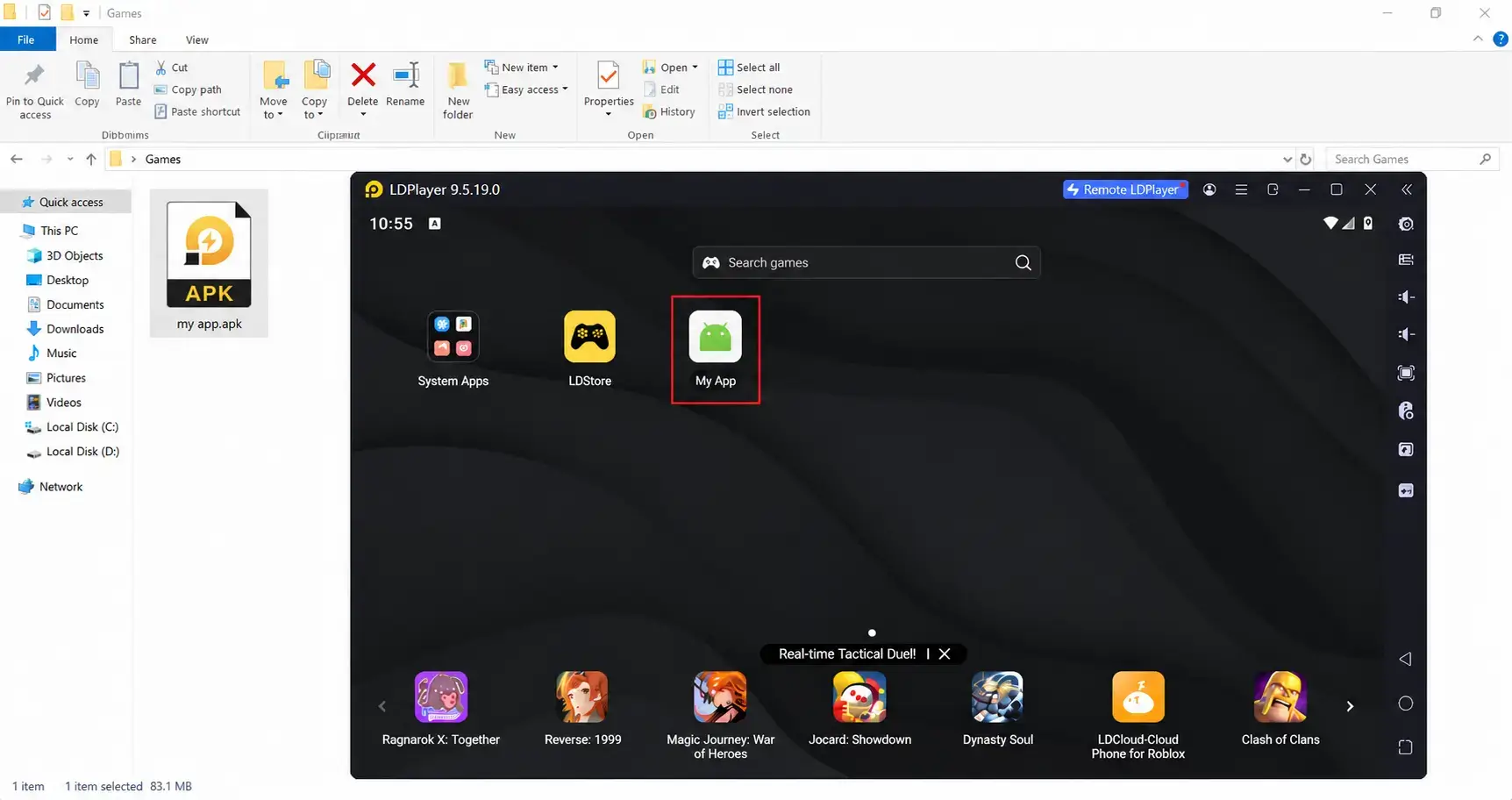
Task: Open LDPlayer settings gear in sidebar
Action: pyautogui.click(x=1406, y=224)
